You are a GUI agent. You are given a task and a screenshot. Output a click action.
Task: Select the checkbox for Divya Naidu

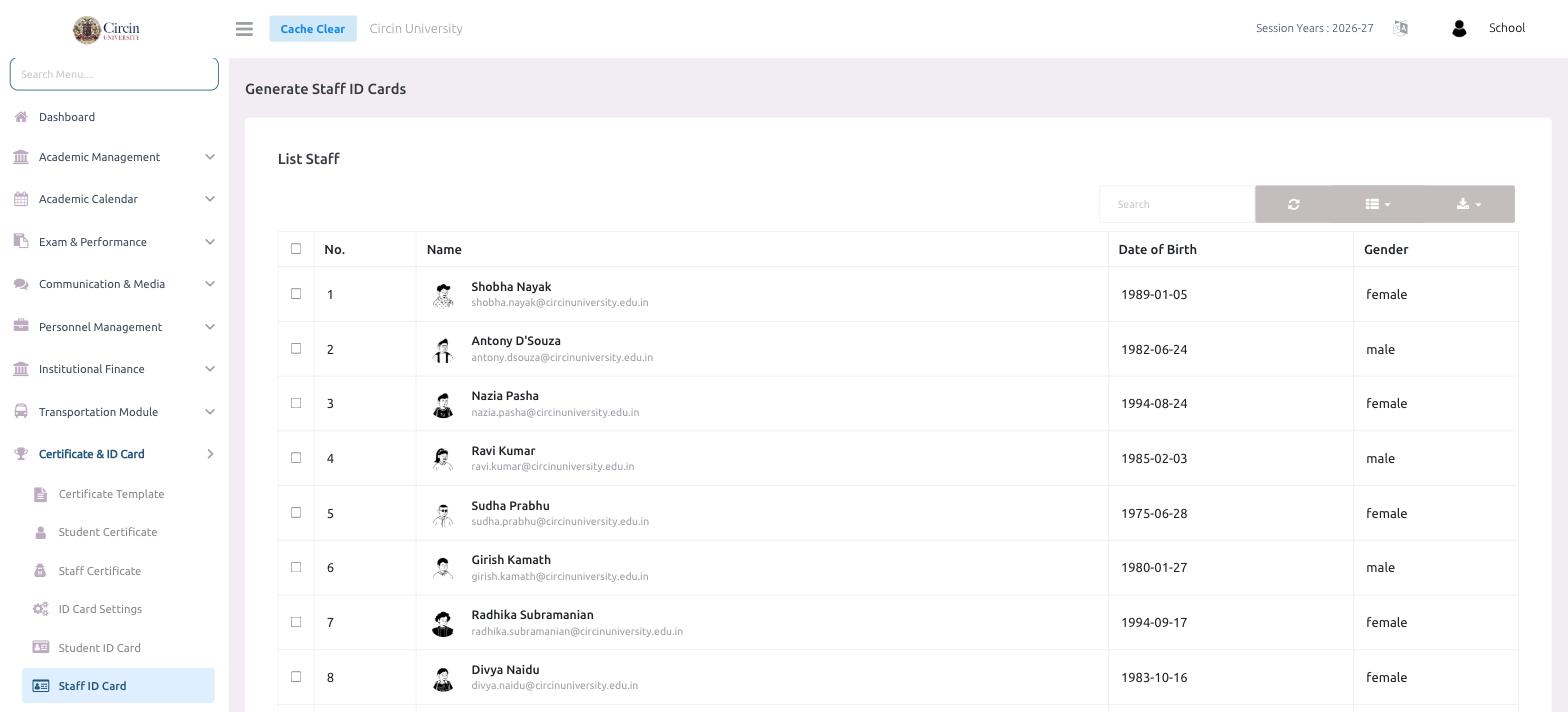(296, 677)
